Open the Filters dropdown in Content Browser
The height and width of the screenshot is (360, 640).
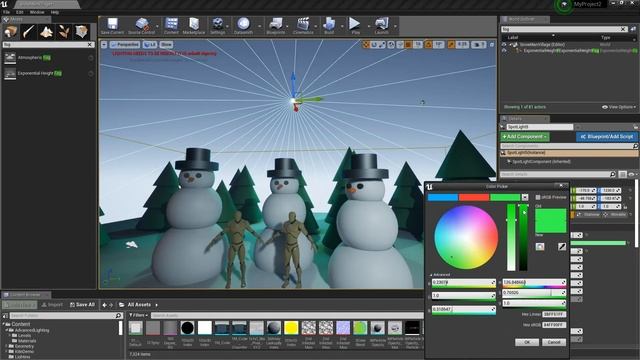138,315
